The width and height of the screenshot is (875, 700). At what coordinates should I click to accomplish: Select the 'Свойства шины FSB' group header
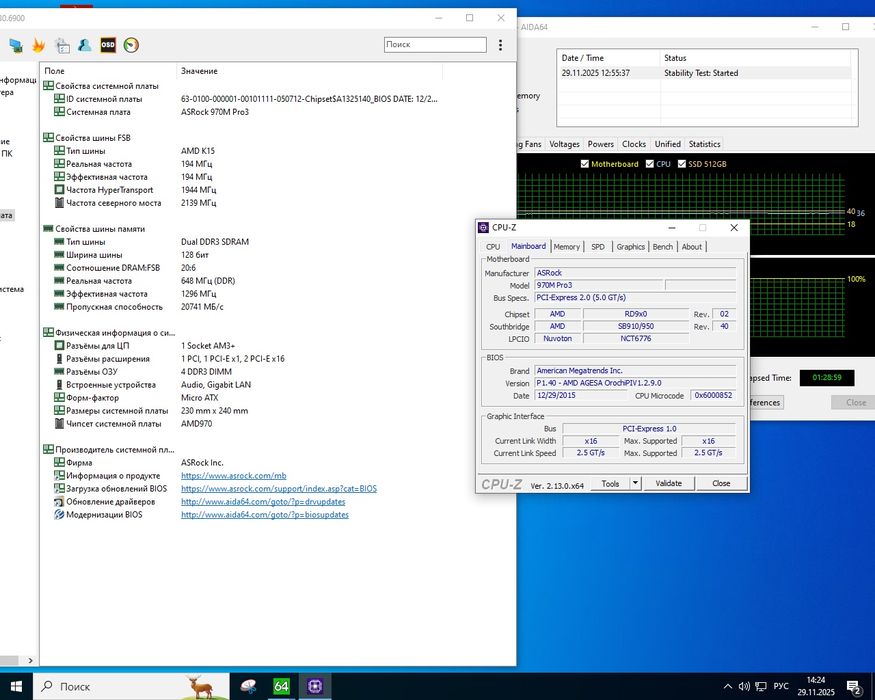[x=93, y=138]
